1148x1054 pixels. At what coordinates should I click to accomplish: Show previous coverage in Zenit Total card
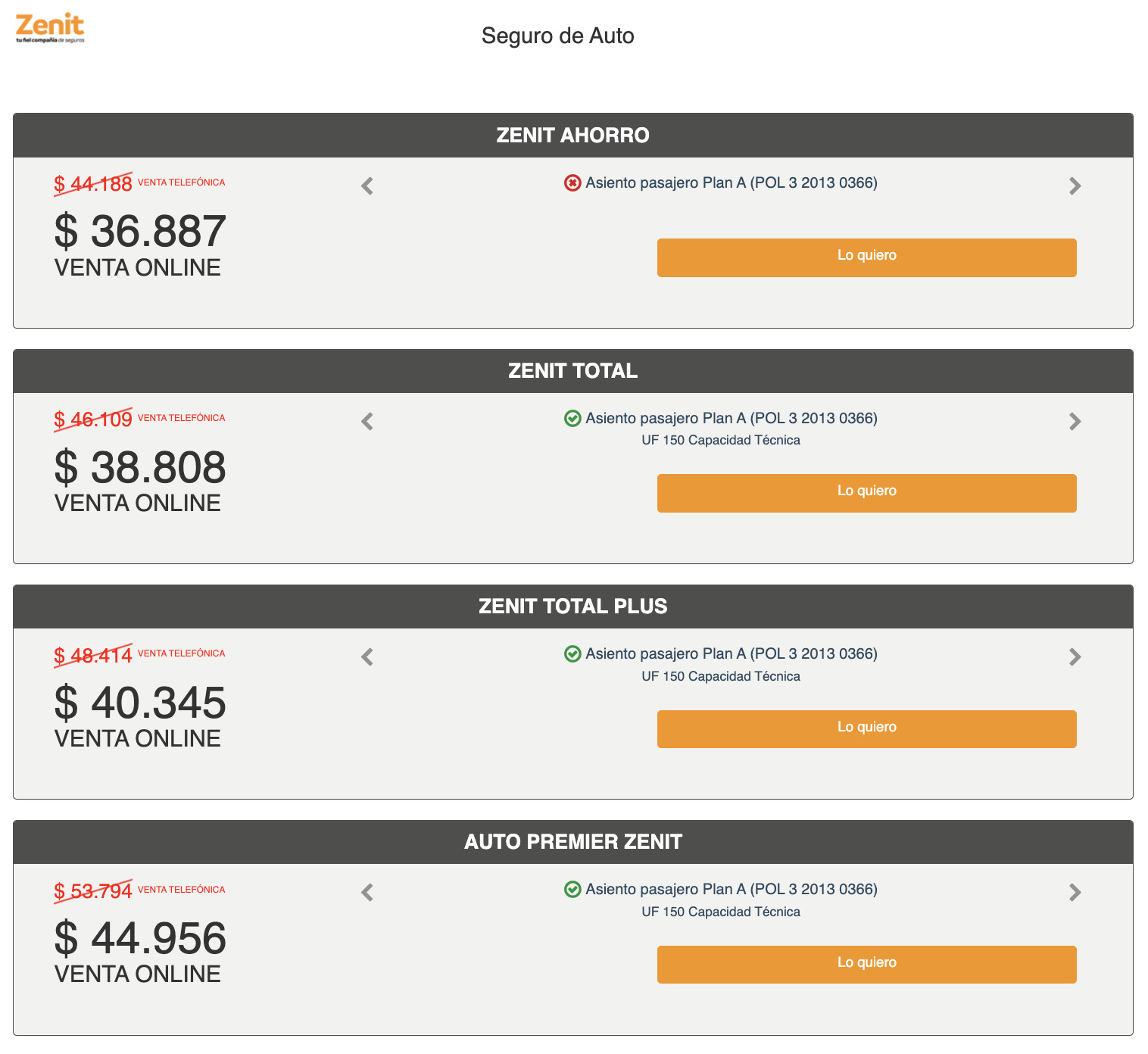(x=367, y=421)
